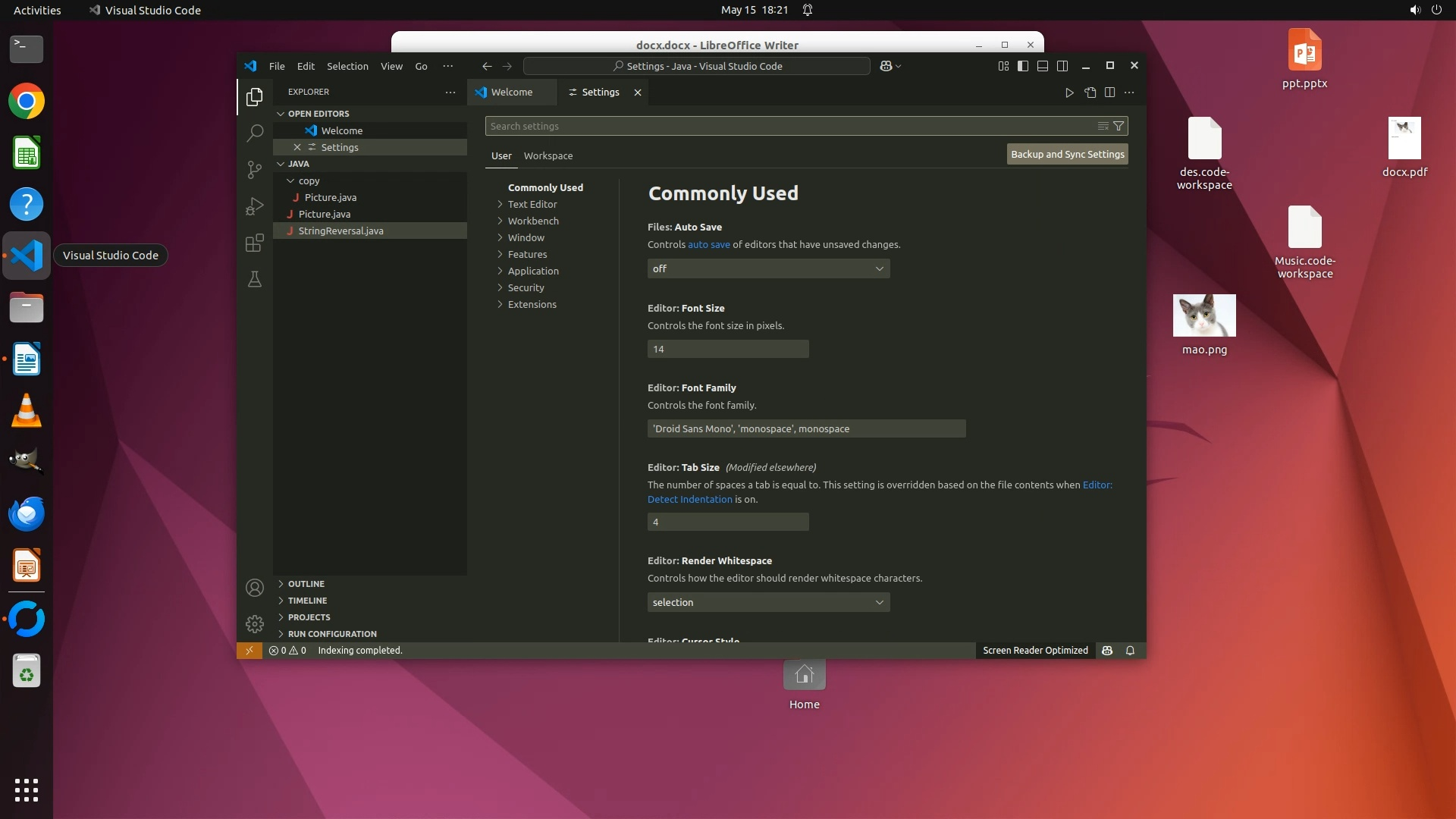Viewport: 1456px width, 819px height.
Task: Open the Selection menu
Action: point(347,66)
